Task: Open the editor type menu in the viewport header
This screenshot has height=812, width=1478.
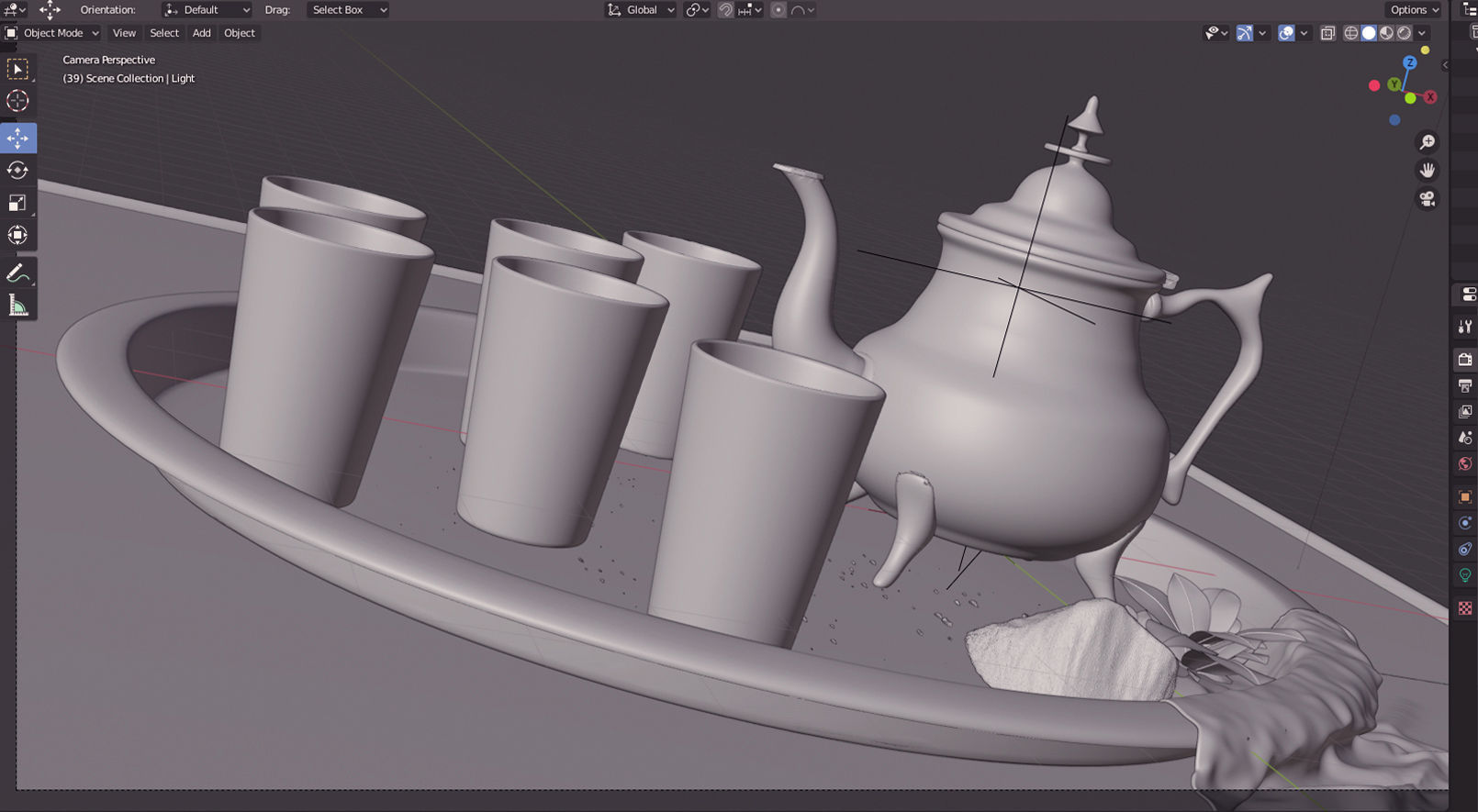Action: [15, 10]
